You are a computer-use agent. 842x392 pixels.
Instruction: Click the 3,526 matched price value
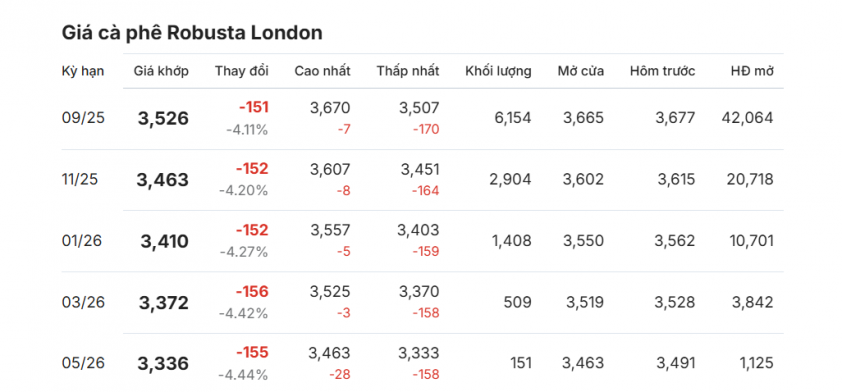[163, 119]
